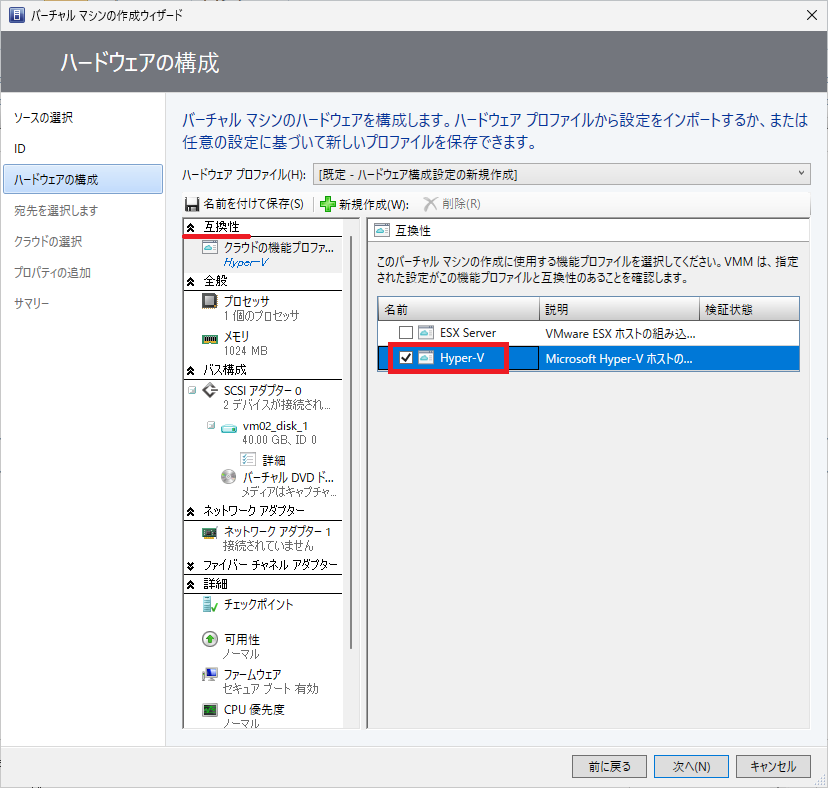Click 削除(R) button
Image resolution: width=828 pixels, height=788 pixels.
(452, 204)
